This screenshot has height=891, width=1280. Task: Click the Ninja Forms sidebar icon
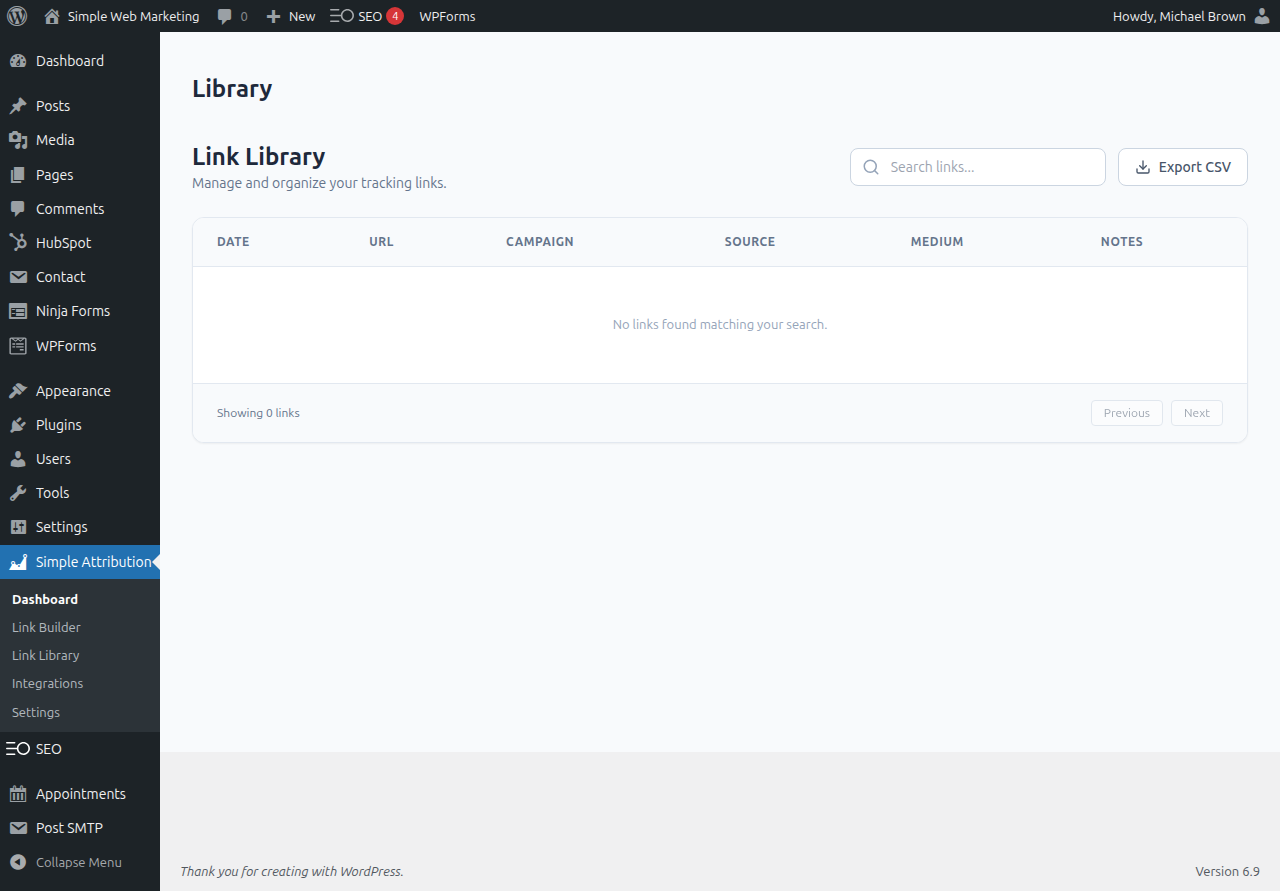(x=18, y=310)
